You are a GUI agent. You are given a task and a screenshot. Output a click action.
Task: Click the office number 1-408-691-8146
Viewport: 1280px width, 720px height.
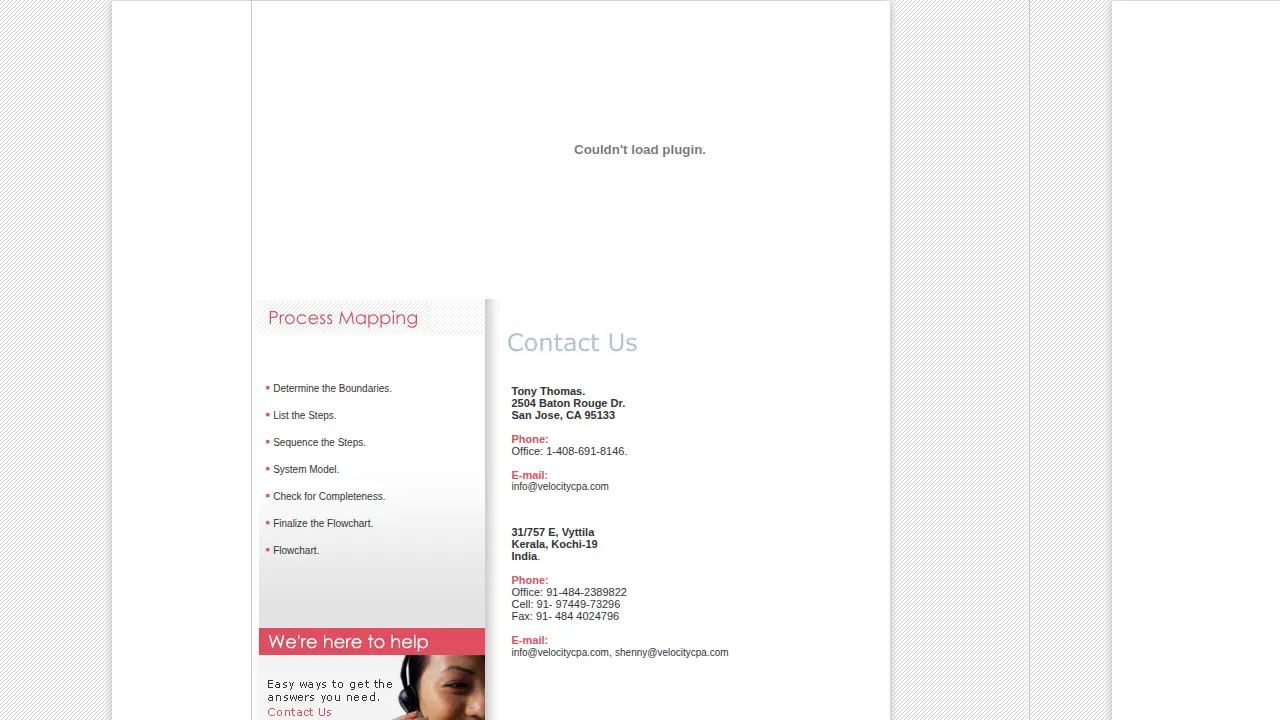tap(586, 451)
